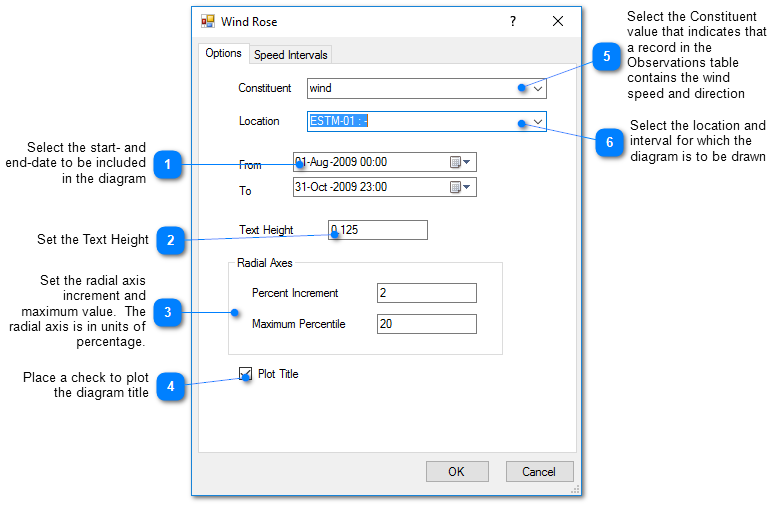Expand the Constituent dropdown
The height and width of the screenshot is (506, 774).
pos(537,88)
